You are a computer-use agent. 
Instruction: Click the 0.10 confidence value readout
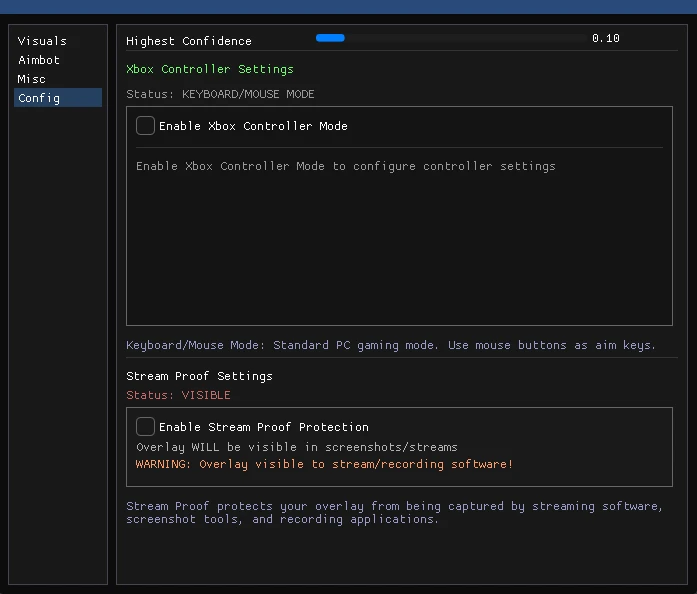605,39
